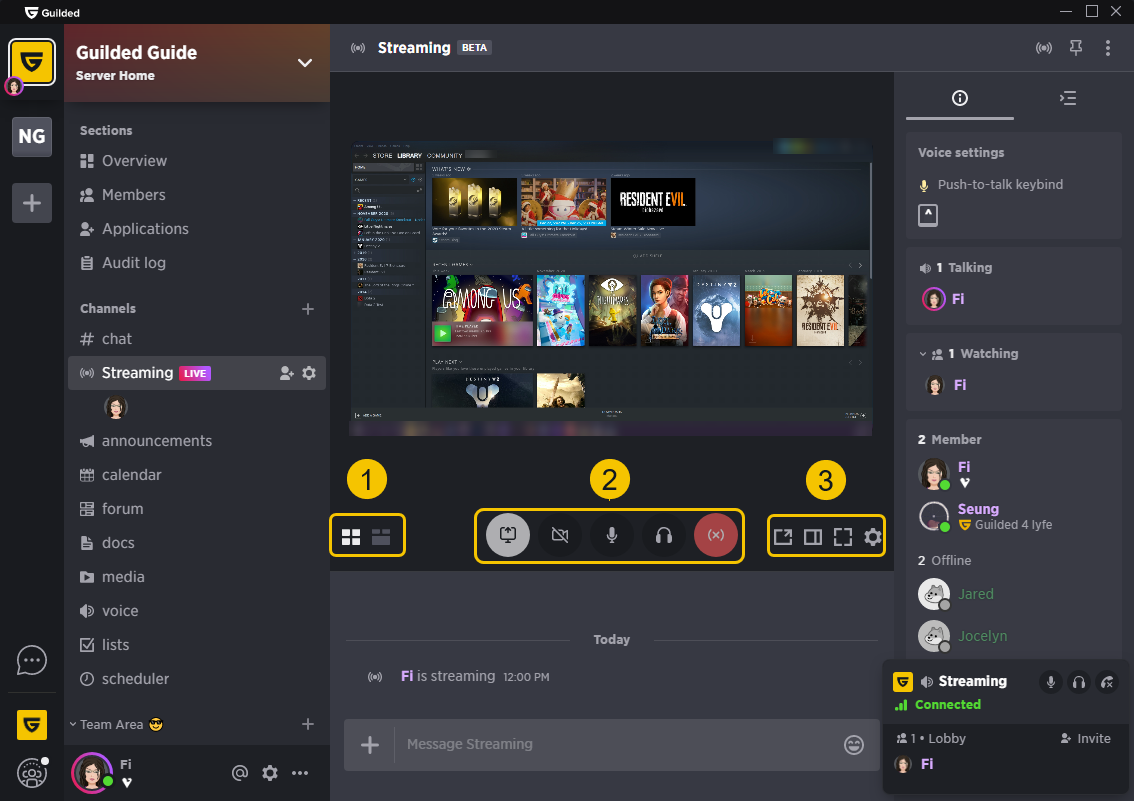
Task: Open direct messages chat bubble
Action: (x=32, y=660)
